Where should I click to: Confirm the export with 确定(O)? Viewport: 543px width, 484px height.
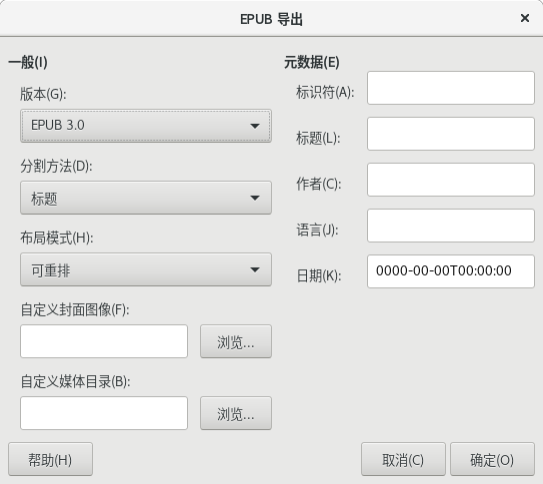pos(492,459)
